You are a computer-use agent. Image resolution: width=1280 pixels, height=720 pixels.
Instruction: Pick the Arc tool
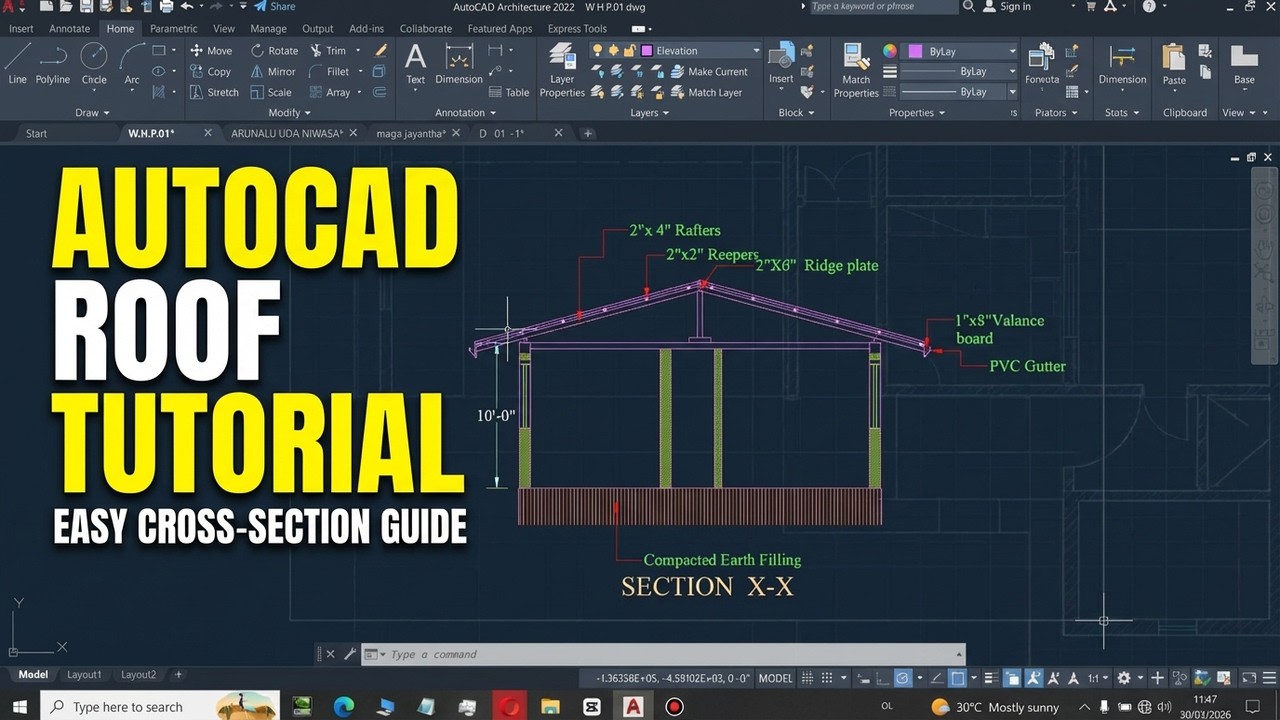click(131, 64)
